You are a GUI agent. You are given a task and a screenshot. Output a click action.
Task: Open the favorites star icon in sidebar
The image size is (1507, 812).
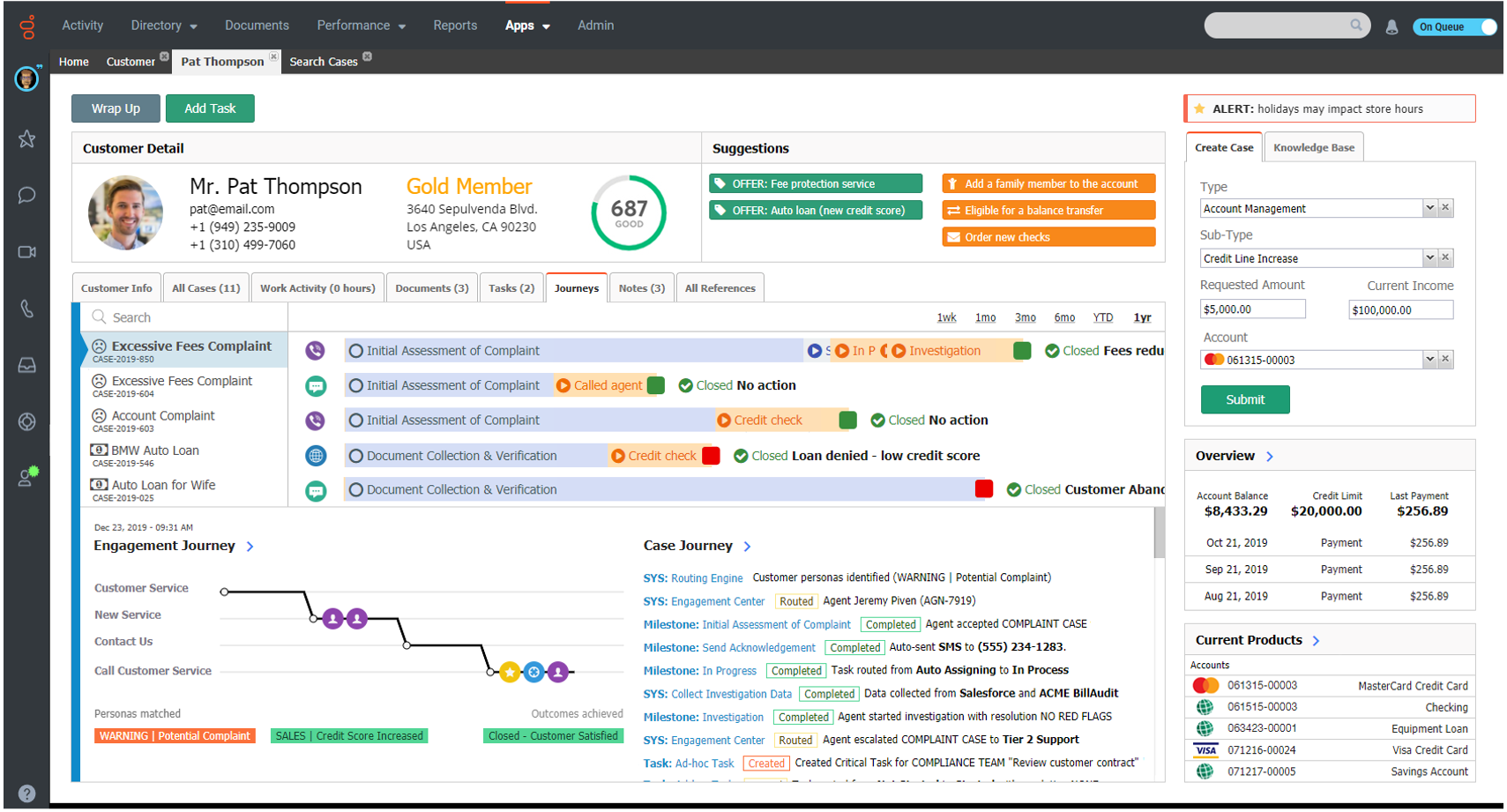[x=26, y=138]
